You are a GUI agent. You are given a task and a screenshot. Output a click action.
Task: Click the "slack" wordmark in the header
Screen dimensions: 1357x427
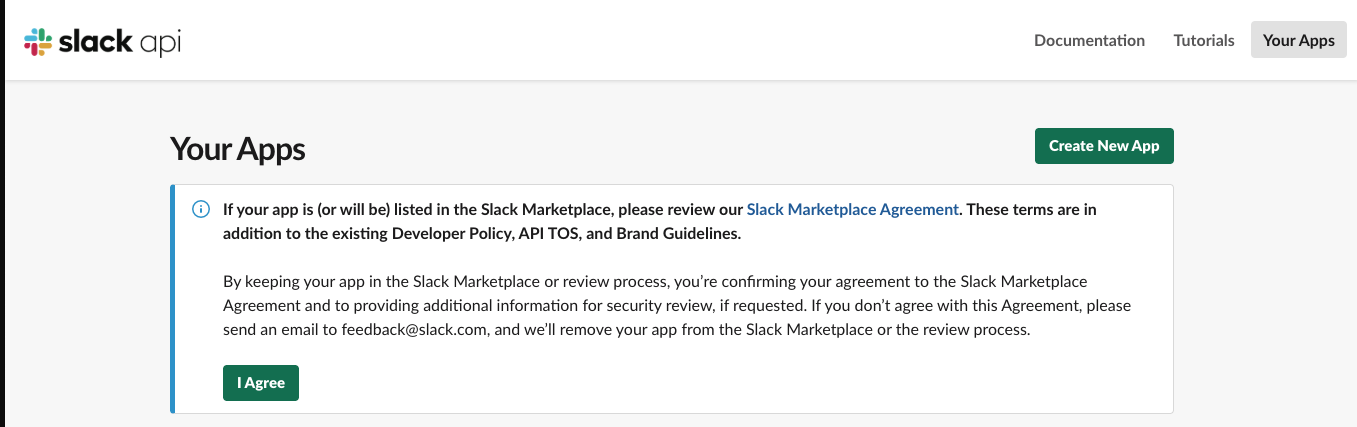coord(96,41)
